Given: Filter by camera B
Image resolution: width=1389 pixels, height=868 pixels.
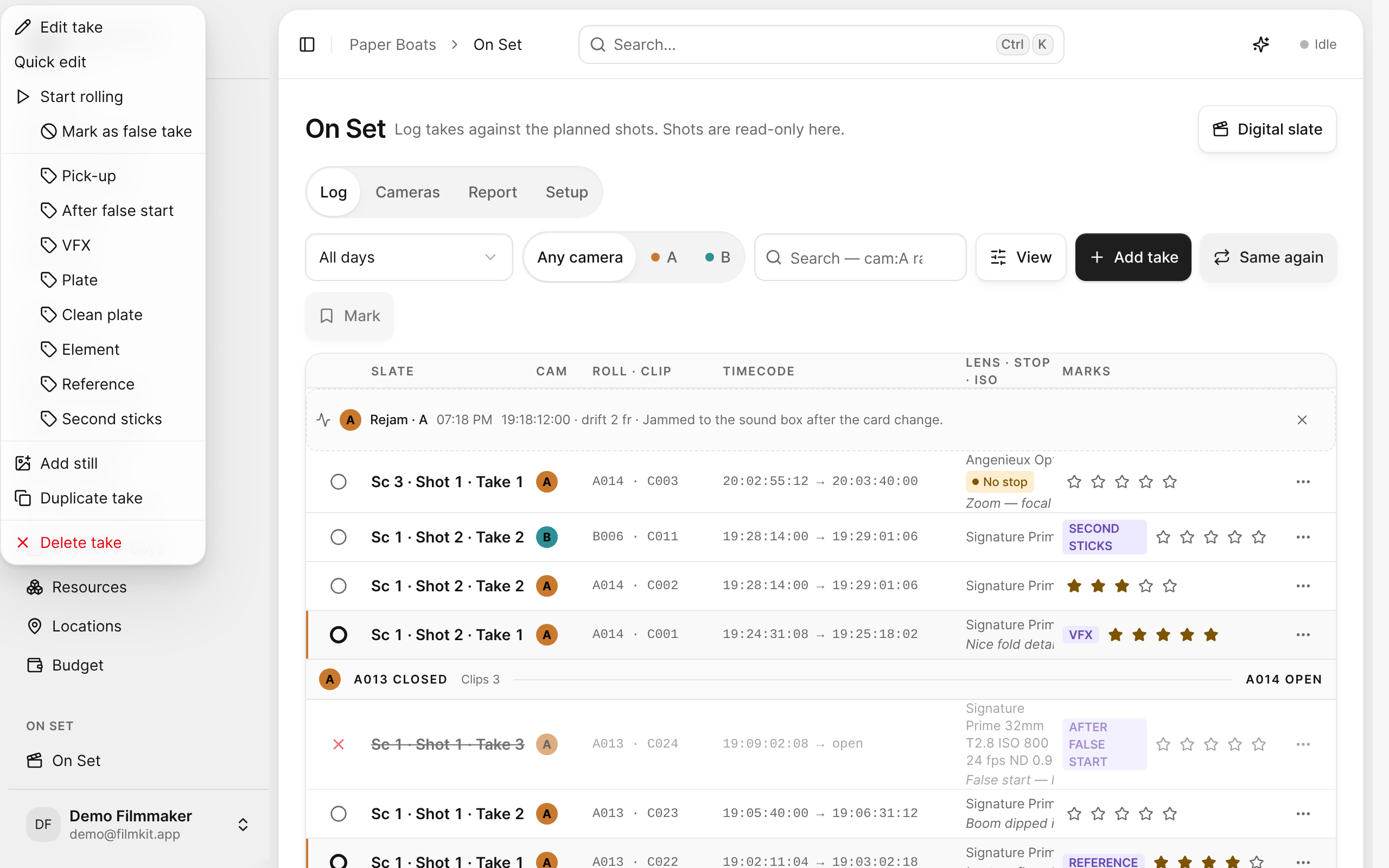Looking at the screenshot, I should [717, 257].
